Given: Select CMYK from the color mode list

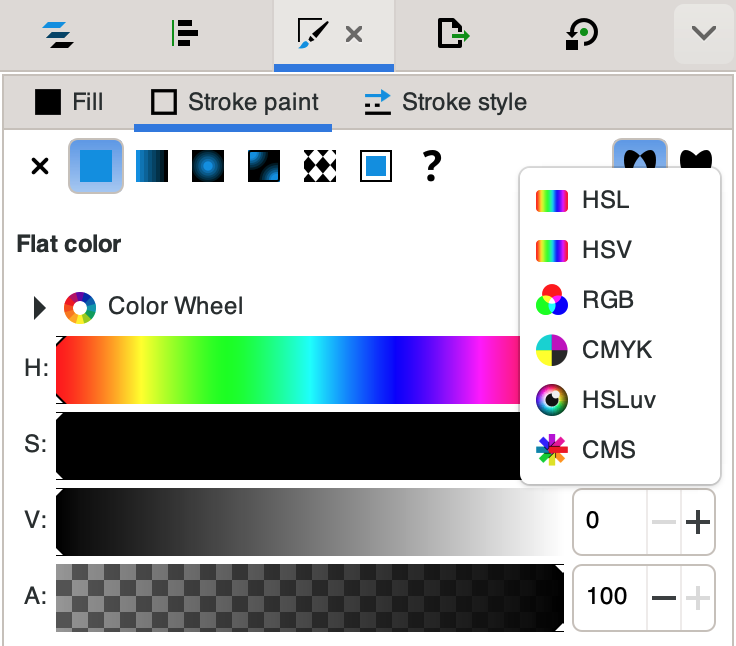Looking at the screenshot, I should click(616, 350).
